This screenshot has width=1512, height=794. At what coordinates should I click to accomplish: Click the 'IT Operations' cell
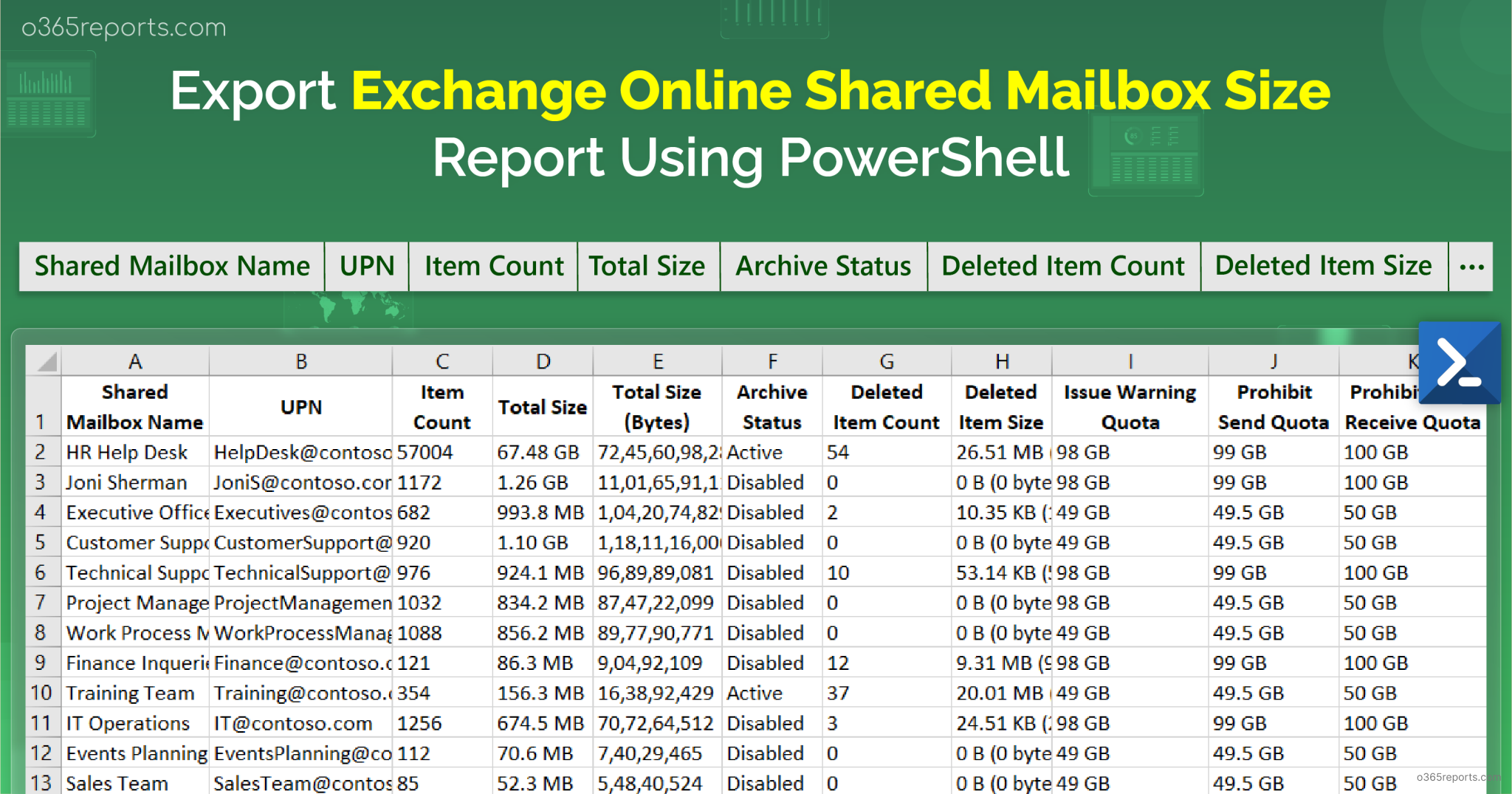[135, 723]
